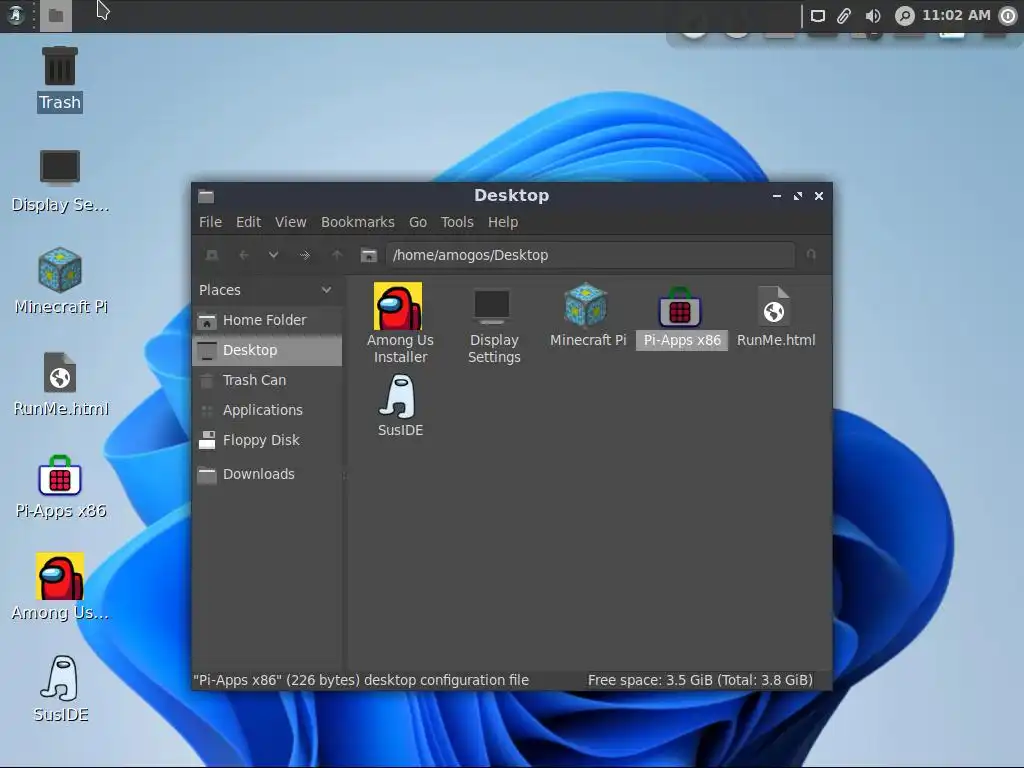1024x768 pixels.
Task: Open Applications in Places sidebar
Action: 267,410
